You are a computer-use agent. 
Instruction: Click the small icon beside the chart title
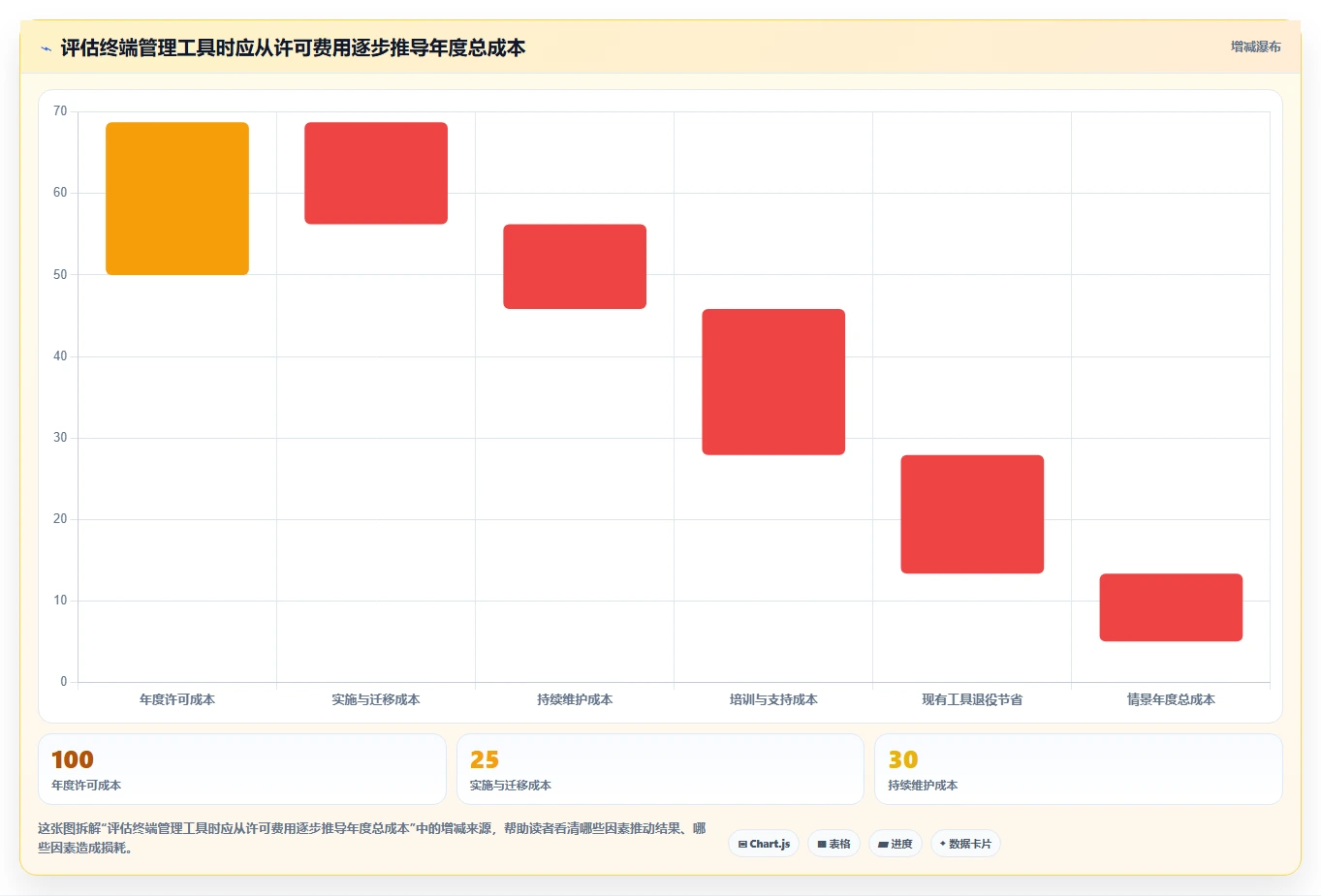pos(46,48)
